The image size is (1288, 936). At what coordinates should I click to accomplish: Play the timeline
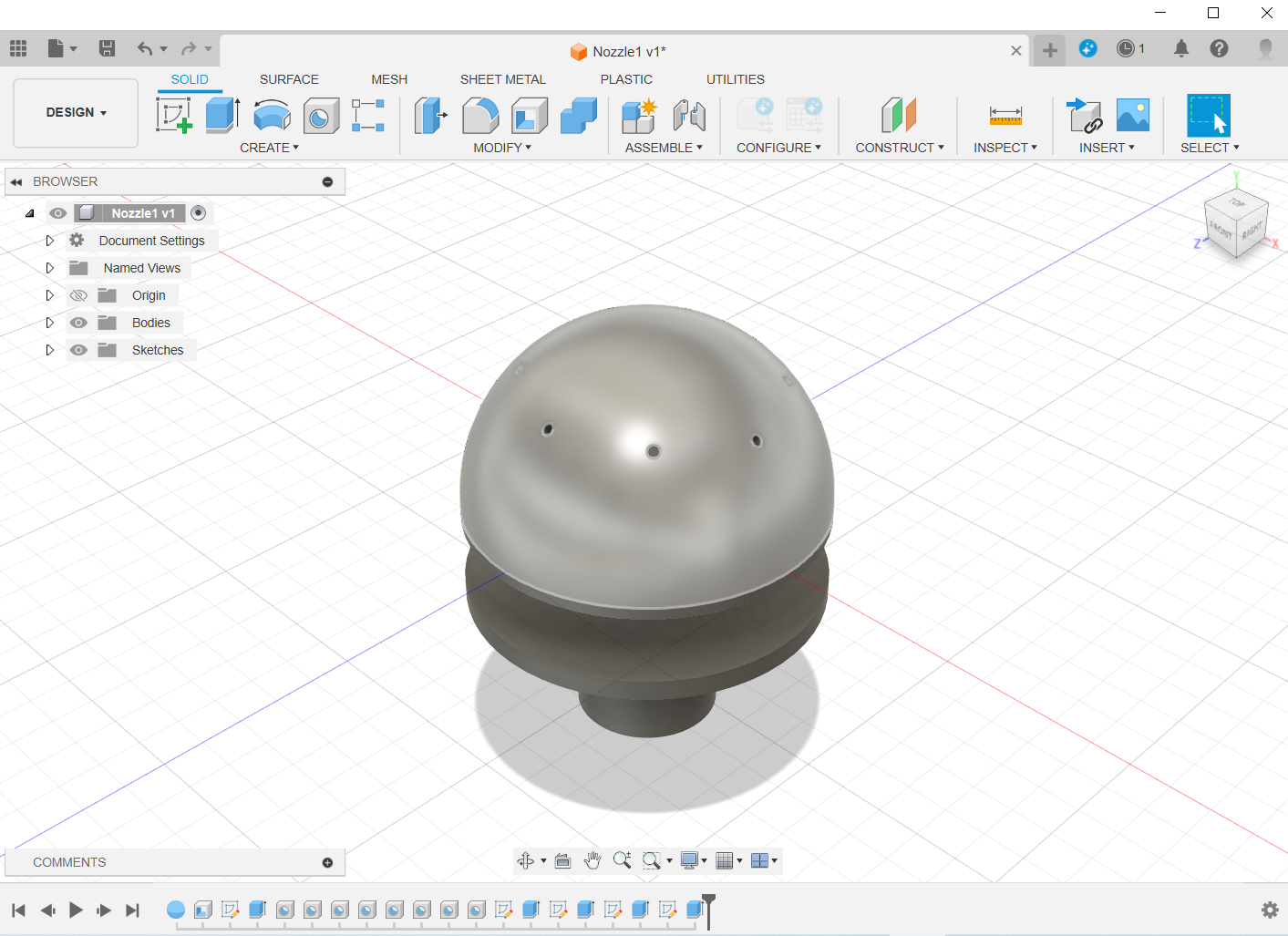pos(76,910)
